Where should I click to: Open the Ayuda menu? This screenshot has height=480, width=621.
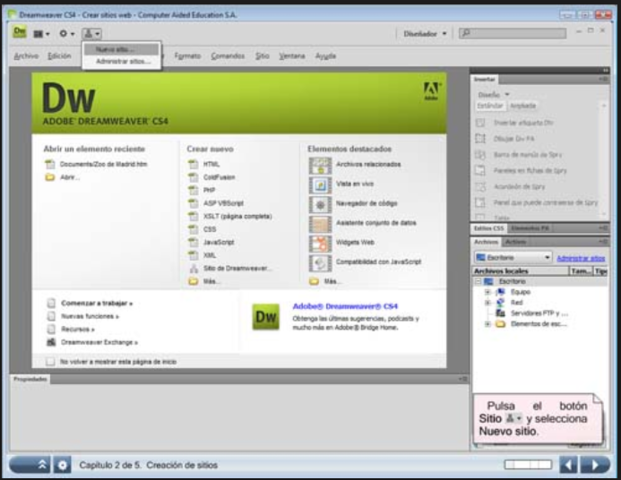click(326, 56)
